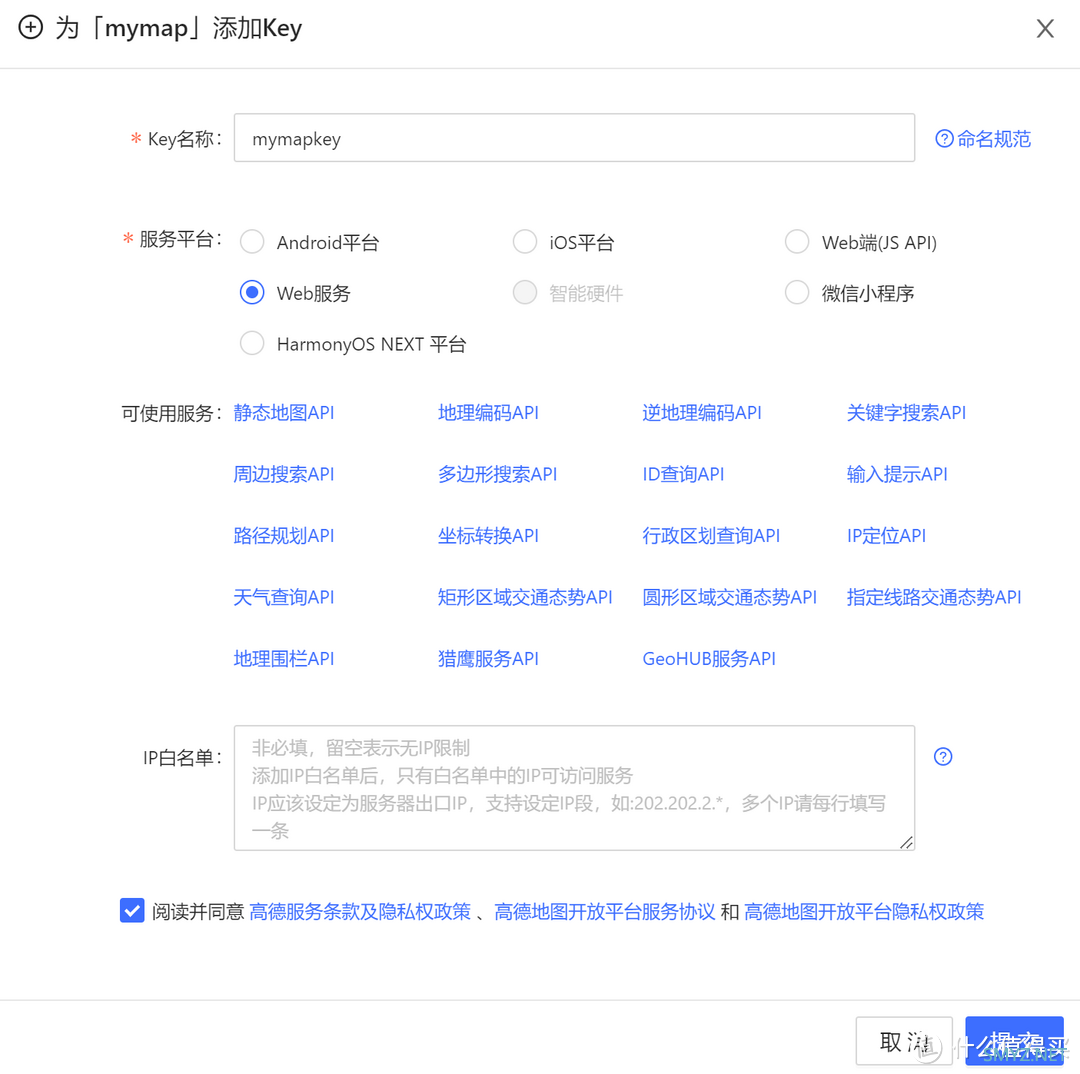This screenshot has height=1074, width=1080.
Task: Select the 微信小程序 radio button
Action: click(797, 293)
